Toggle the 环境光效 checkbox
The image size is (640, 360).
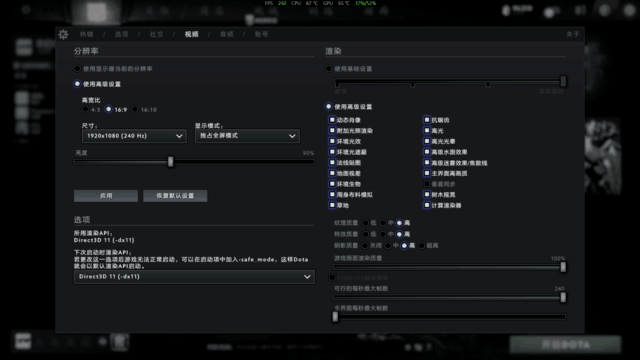332,141
